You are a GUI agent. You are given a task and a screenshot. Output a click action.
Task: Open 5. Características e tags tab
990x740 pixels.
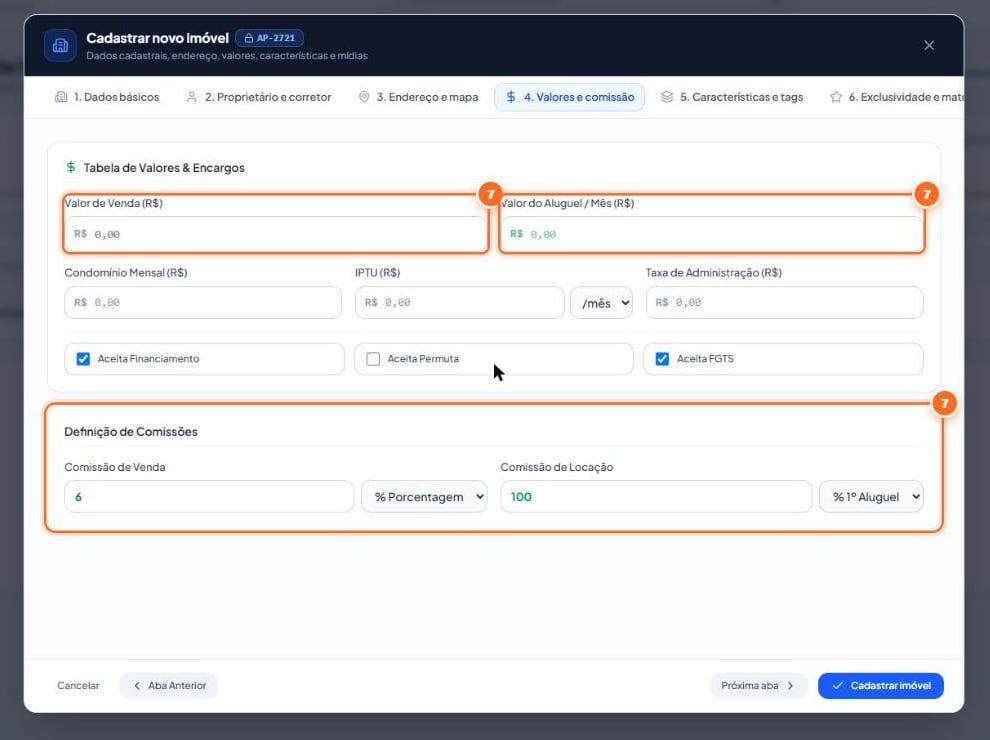pyautogui.click(x=732, y=97)
